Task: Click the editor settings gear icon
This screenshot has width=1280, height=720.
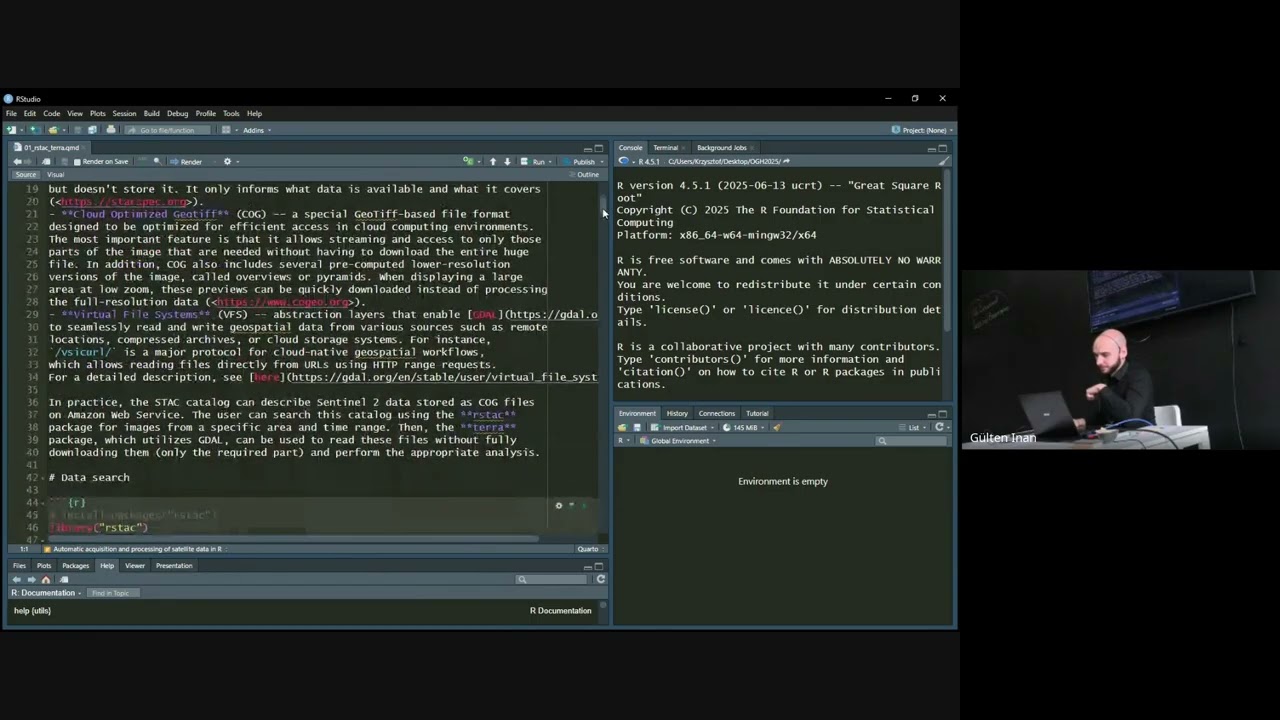Action: 227,161
